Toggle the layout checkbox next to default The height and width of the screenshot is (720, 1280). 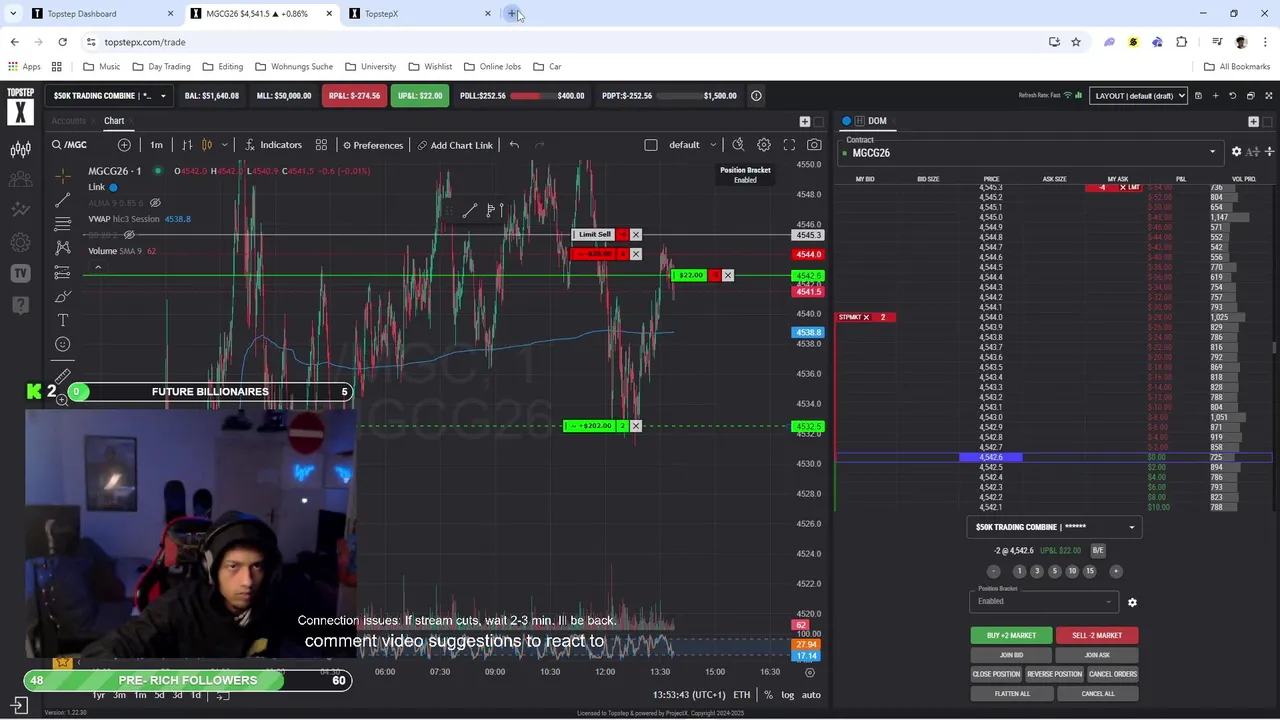click(651, 145)
